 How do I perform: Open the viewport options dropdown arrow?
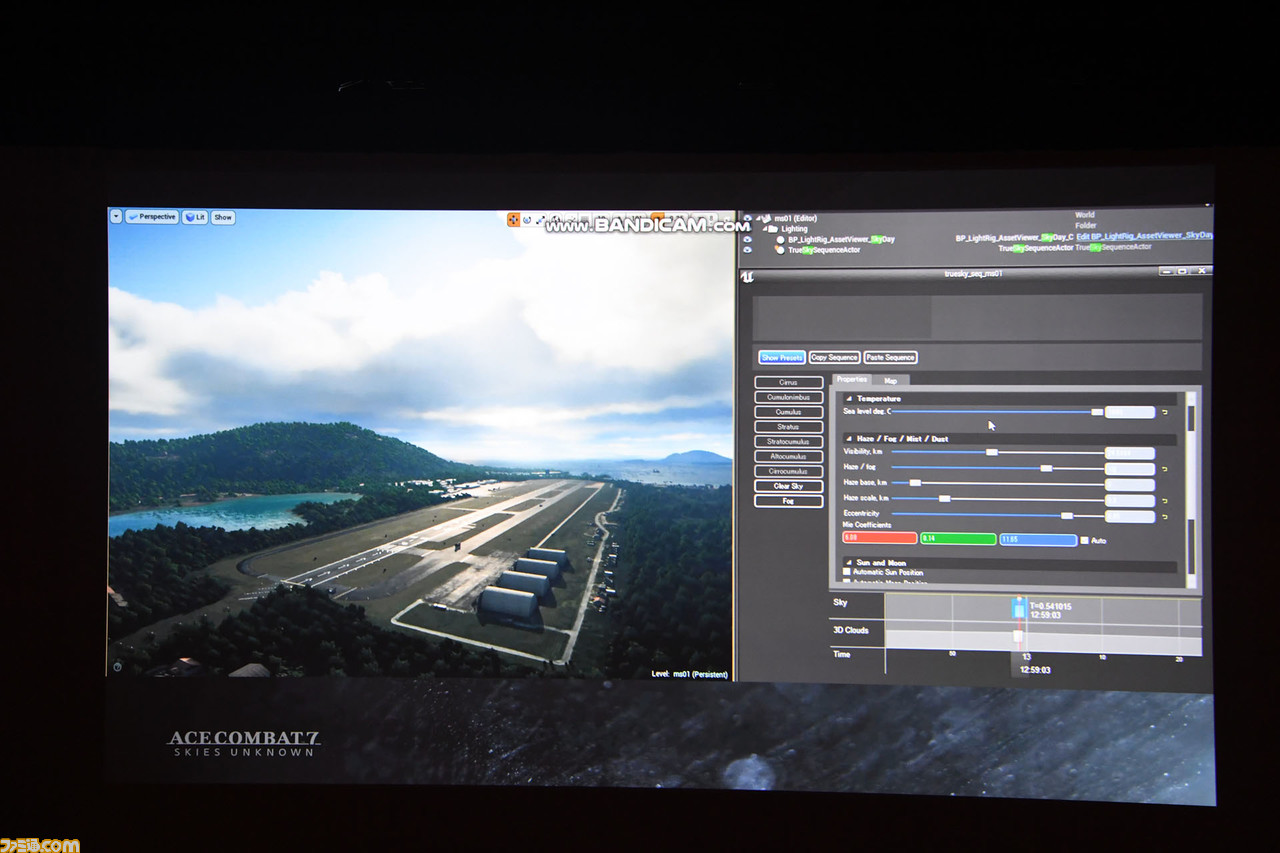[116, 216]
